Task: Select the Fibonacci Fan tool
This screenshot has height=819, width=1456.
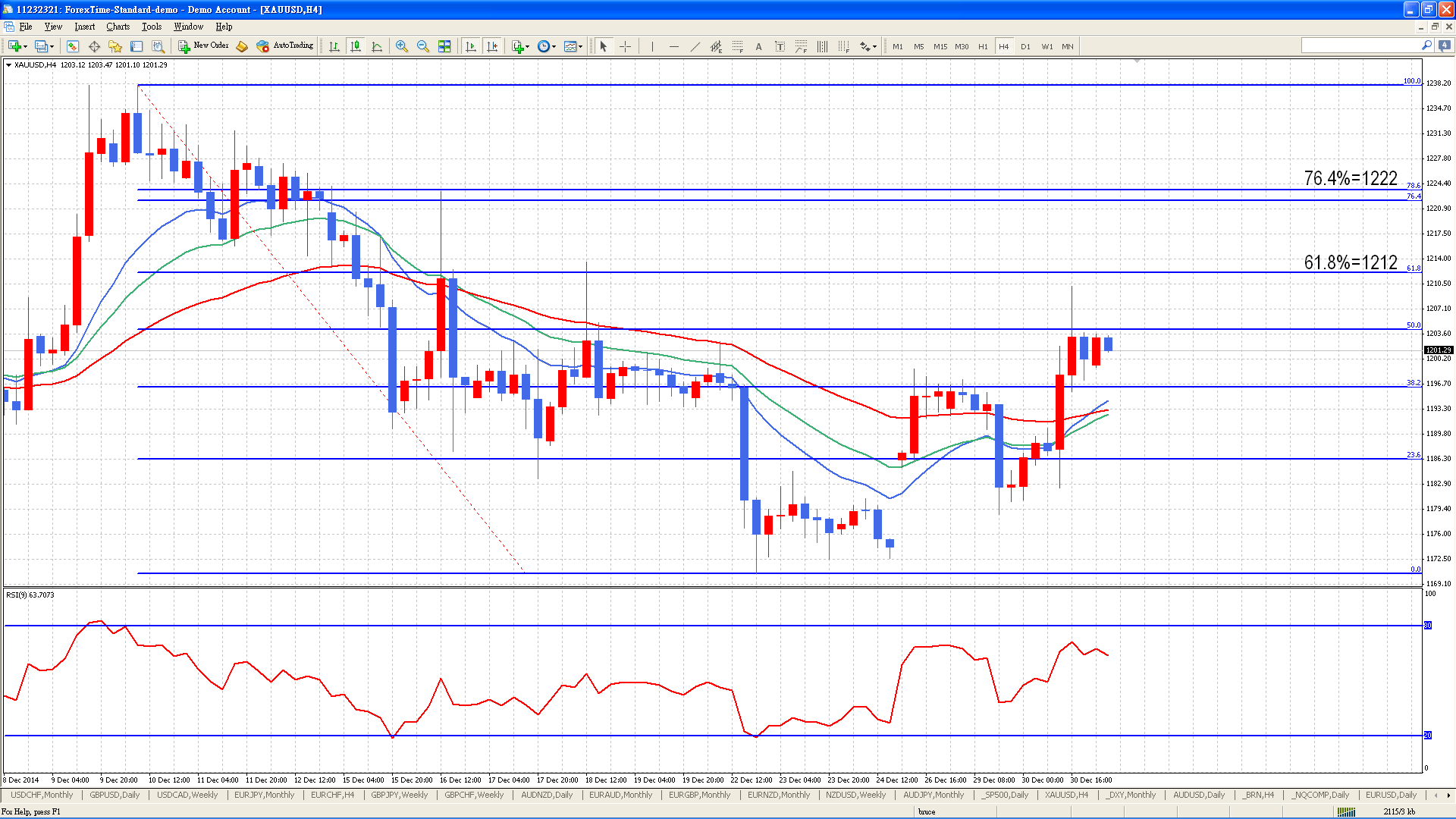Action: point(801,46)
